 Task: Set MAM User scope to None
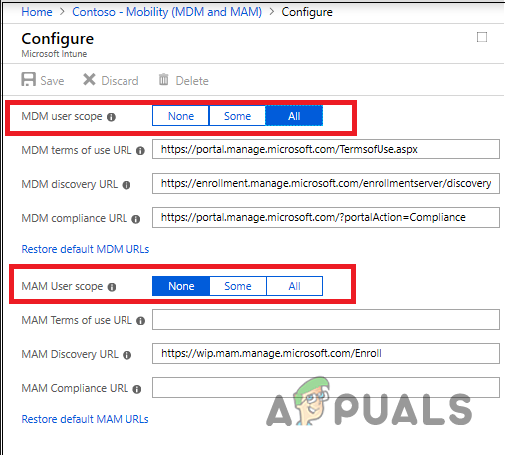click(181, 286)
